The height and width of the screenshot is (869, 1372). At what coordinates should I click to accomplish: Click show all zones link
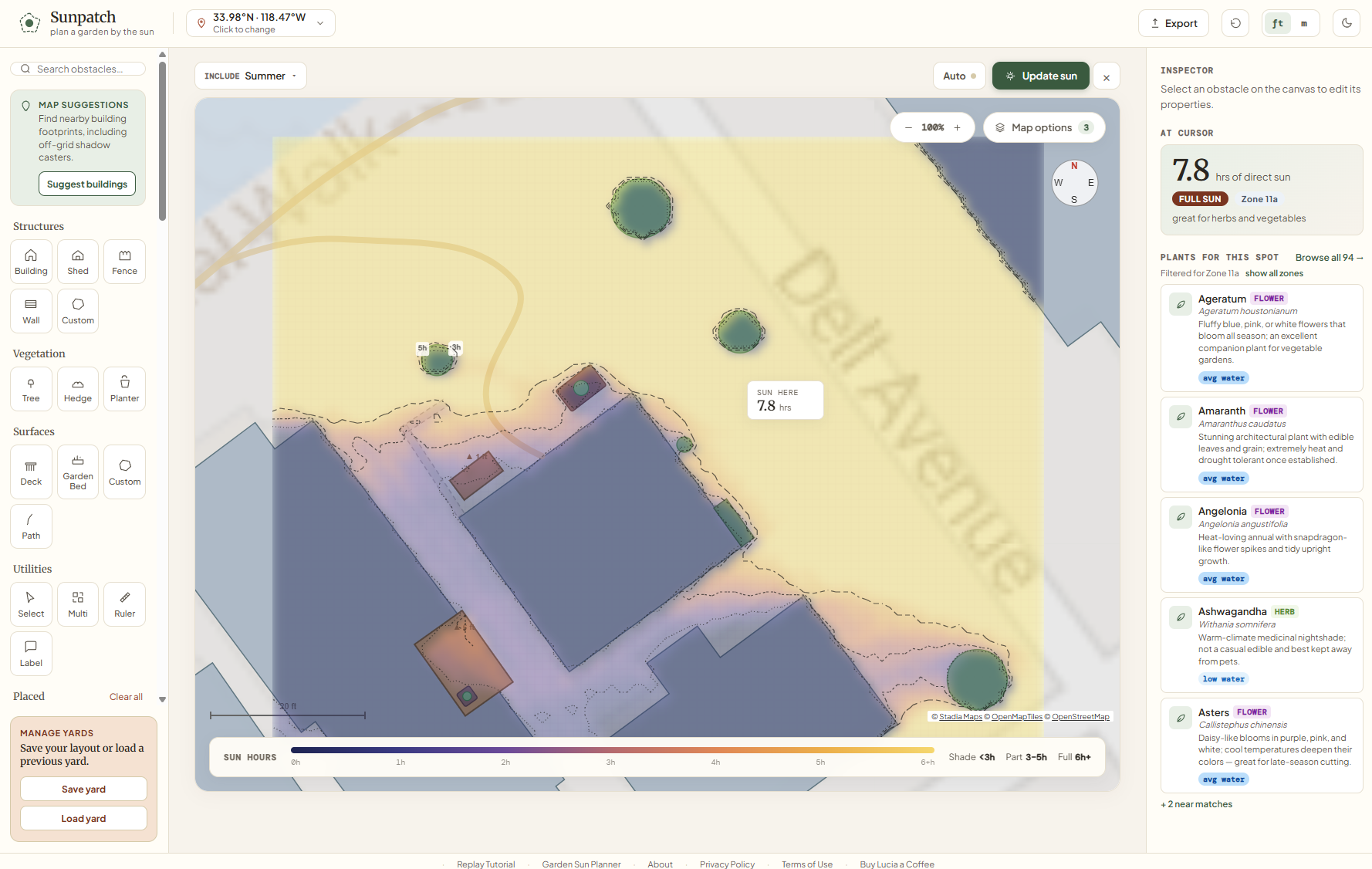pos(1274,273)
